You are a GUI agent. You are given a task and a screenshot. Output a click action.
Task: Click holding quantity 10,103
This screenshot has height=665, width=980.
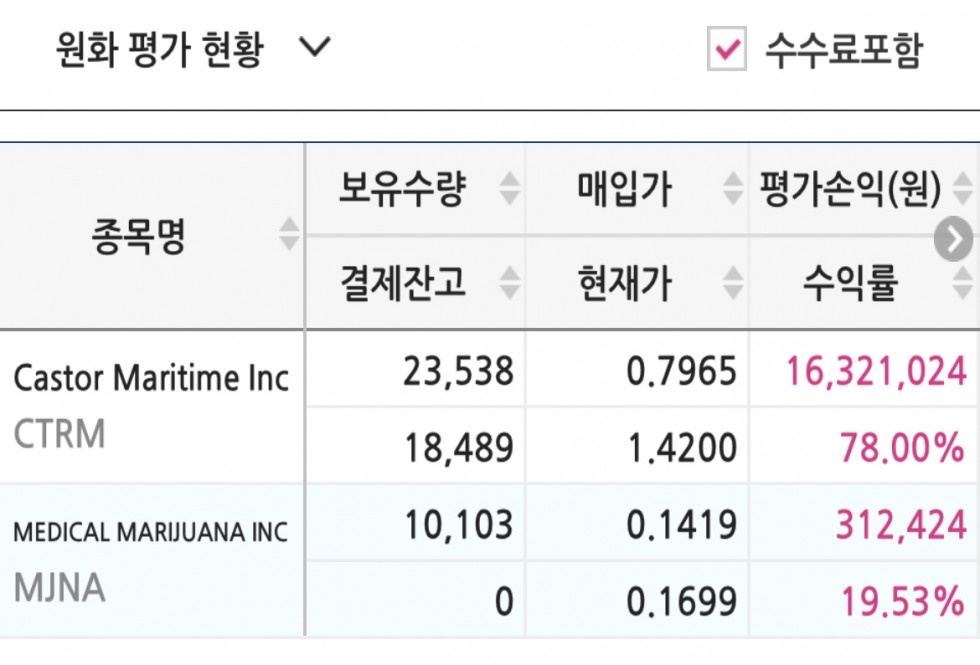coord(459,524)
